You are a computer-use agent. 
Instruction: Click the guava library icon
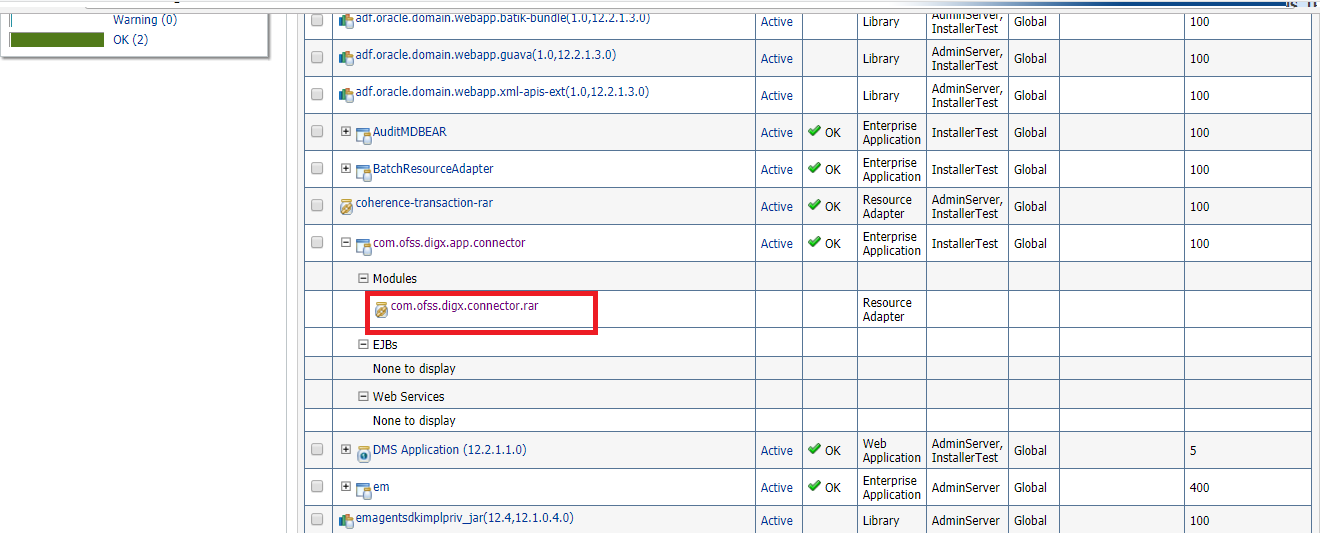(x=347, y=57)
